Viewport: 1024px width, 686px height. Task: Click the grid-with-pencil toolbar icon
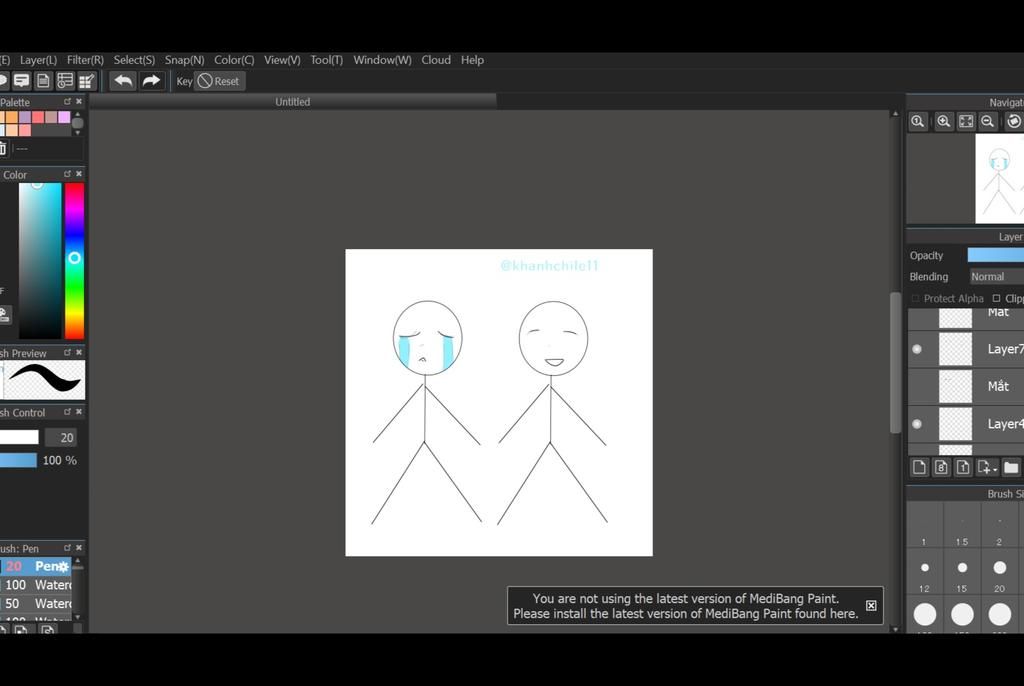(x=86, y=81)
